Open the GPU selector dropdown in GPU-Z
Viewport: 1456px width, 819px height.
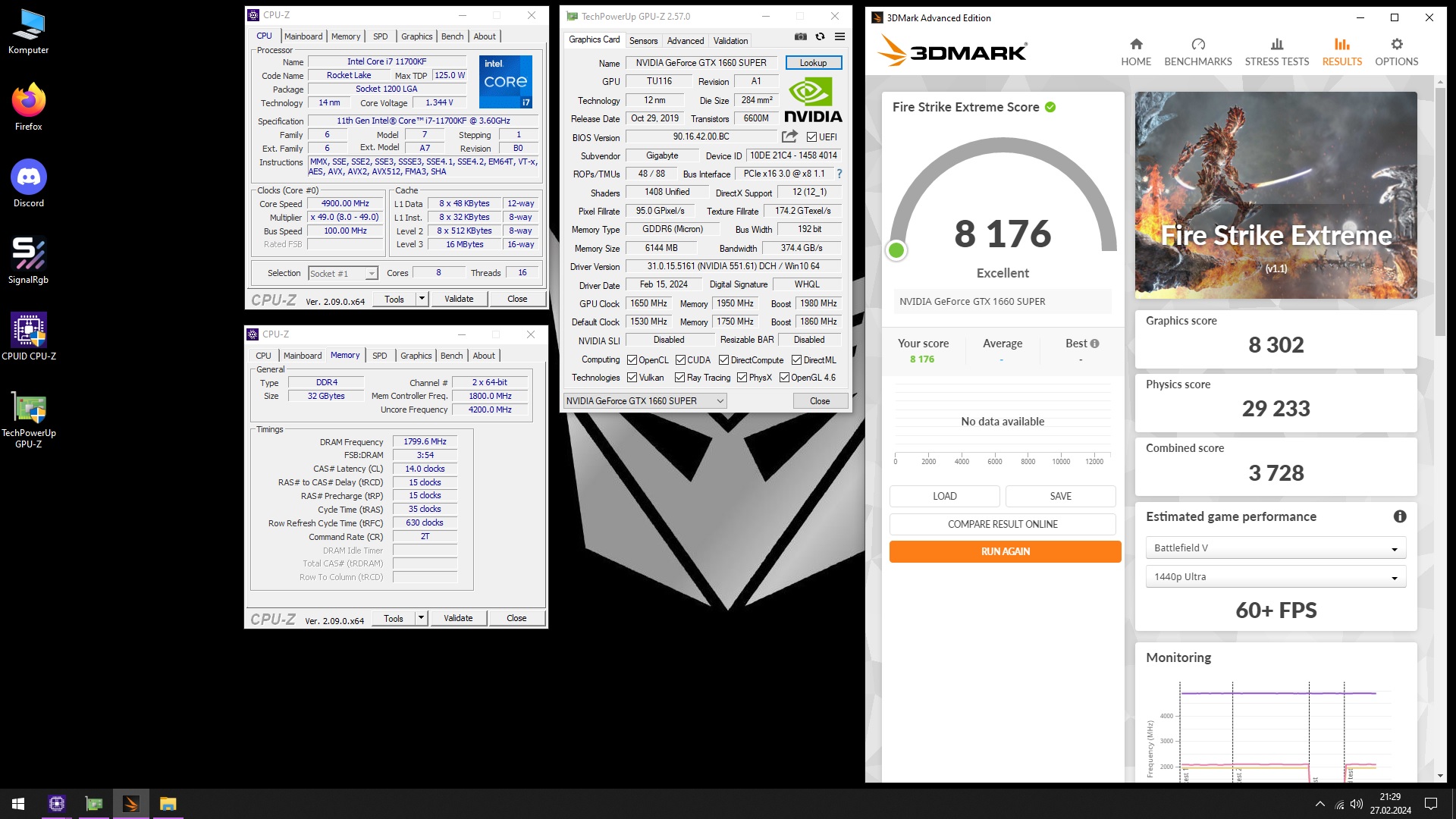pos(645,401)
